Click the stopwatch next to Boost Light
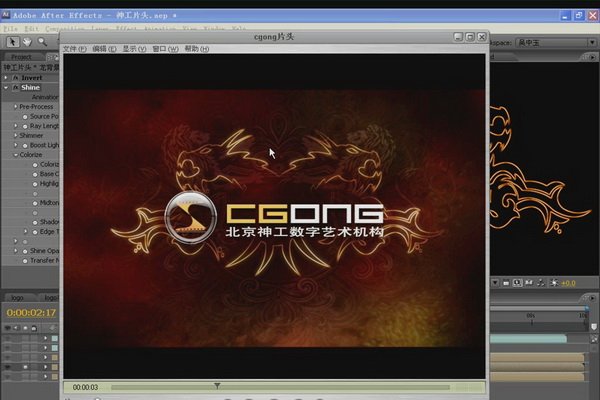This screenshot has width=600, height=400. (26, 145)
